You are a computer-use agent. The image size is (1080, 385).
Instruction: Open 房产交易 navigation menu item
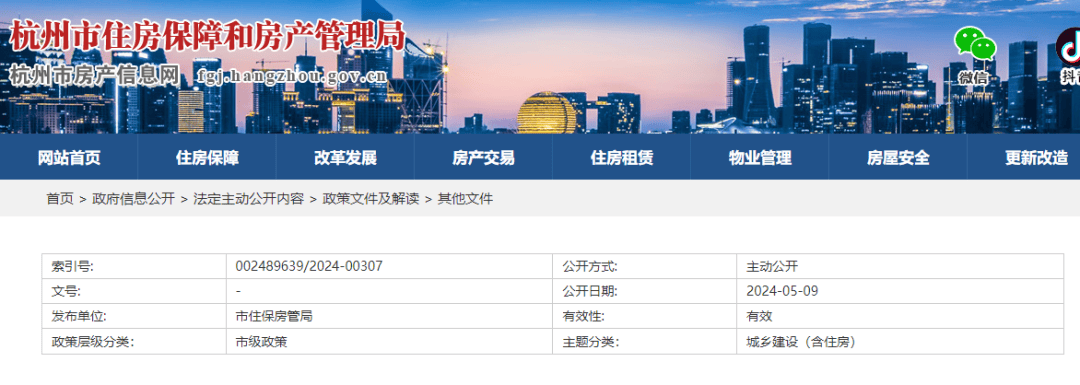click(x=484, y=158)
